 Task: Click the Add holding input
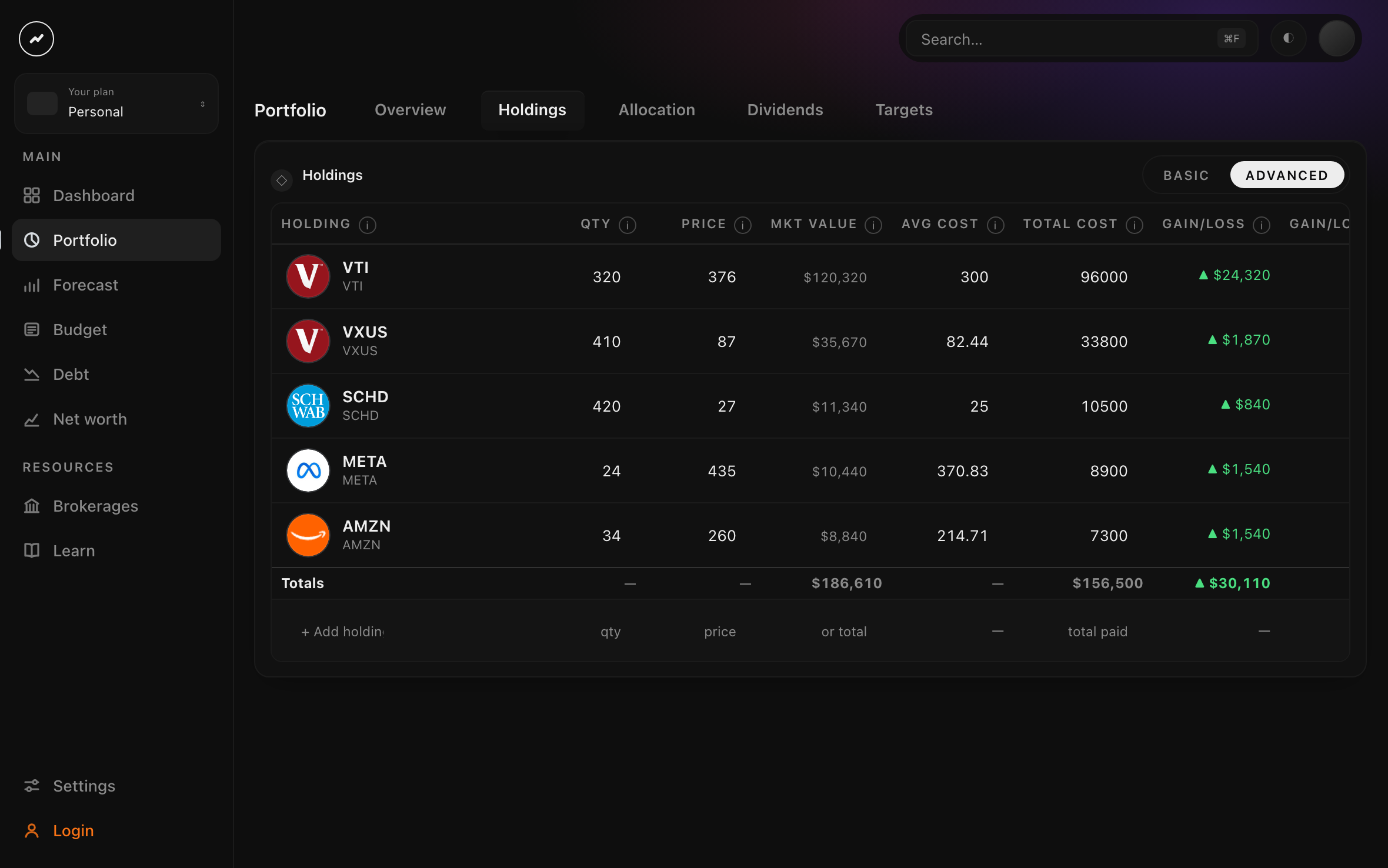click(342, 632)
